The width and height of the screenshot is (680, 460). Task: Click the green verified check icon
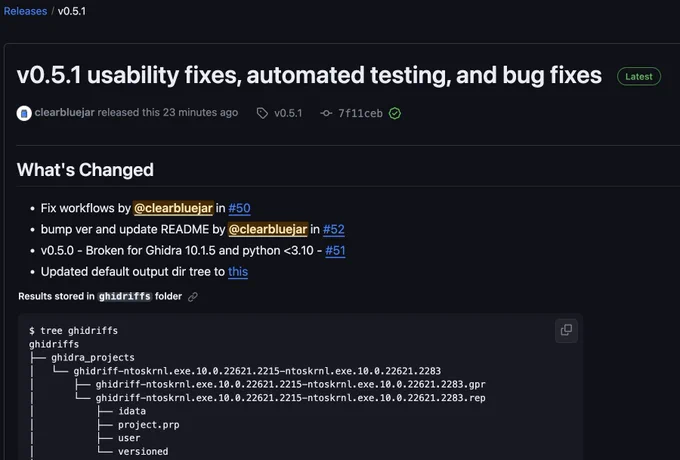coord(395,113)
